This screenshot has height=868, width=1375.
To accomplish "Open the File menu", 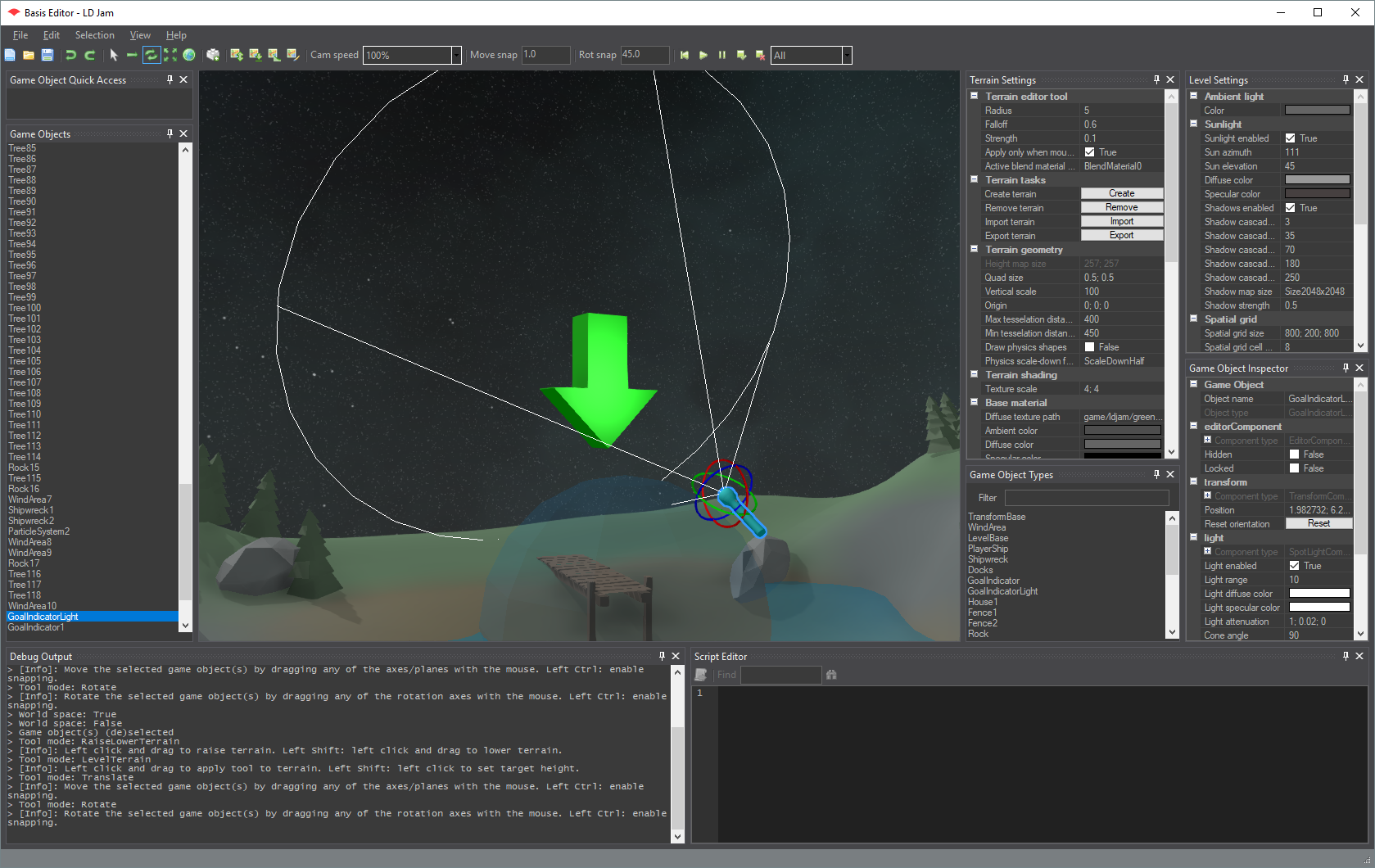I will [x=20, y=35].
